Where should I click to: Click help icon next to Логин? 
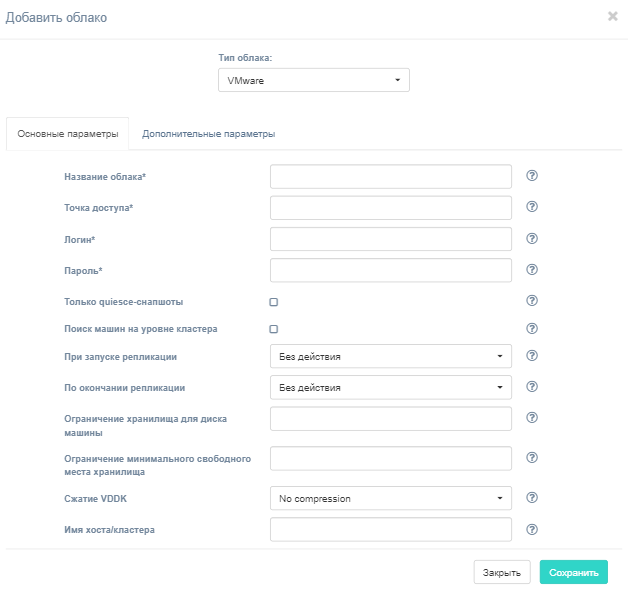coord(531,239)
